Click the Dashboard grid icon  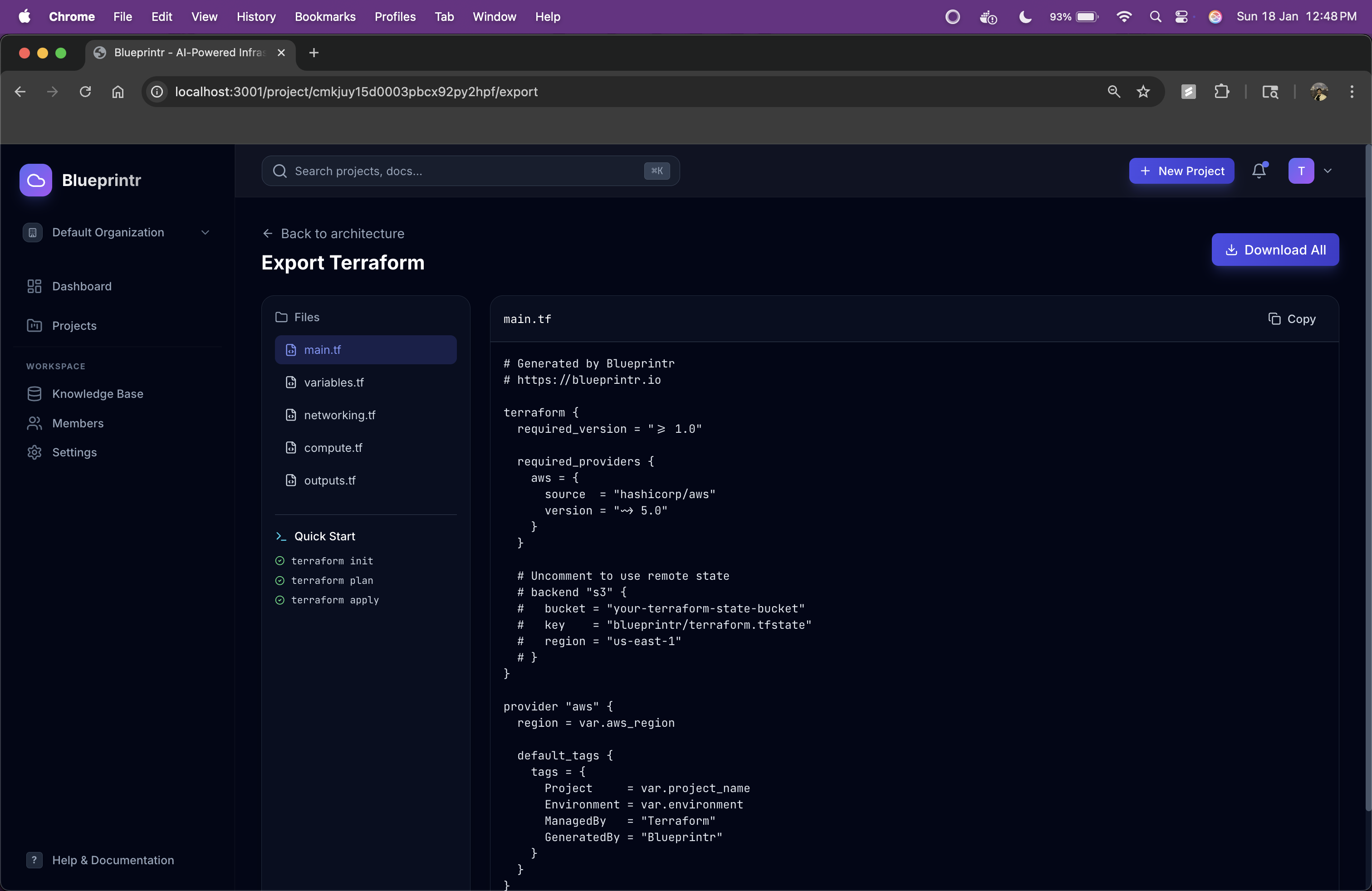tap(34, 286)
